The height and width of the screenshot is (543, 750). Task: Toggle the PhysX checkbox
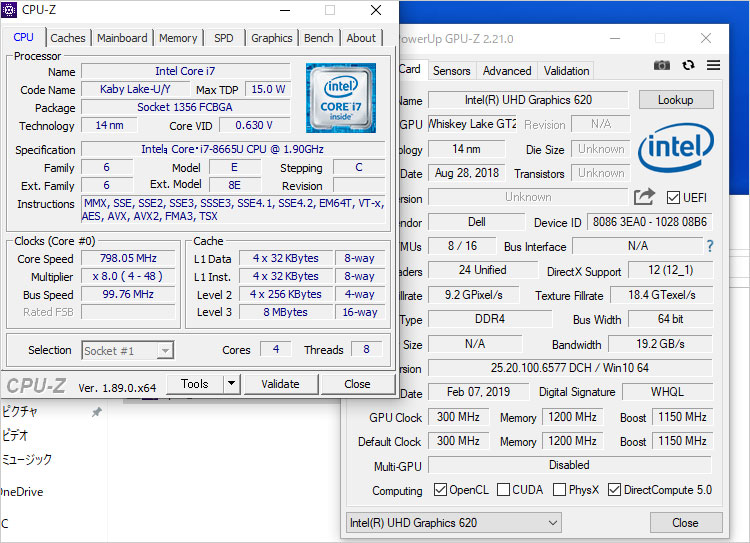559,489
